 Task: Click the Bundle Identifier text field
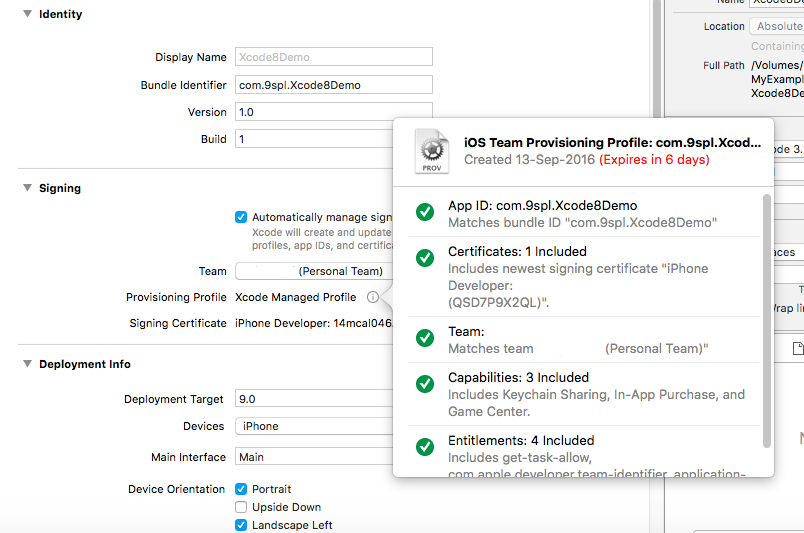333,85
